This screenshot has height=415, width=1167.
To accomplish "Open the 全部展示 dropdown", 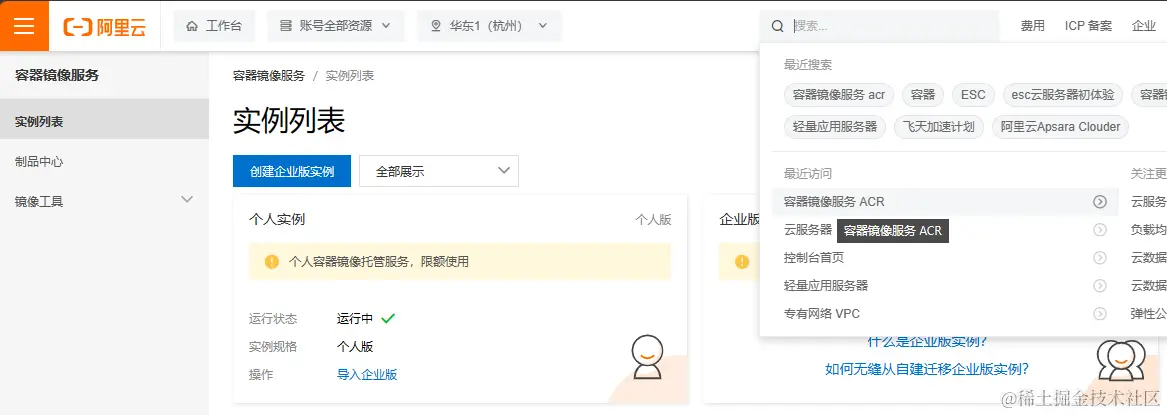I will (x=438, y=171).
